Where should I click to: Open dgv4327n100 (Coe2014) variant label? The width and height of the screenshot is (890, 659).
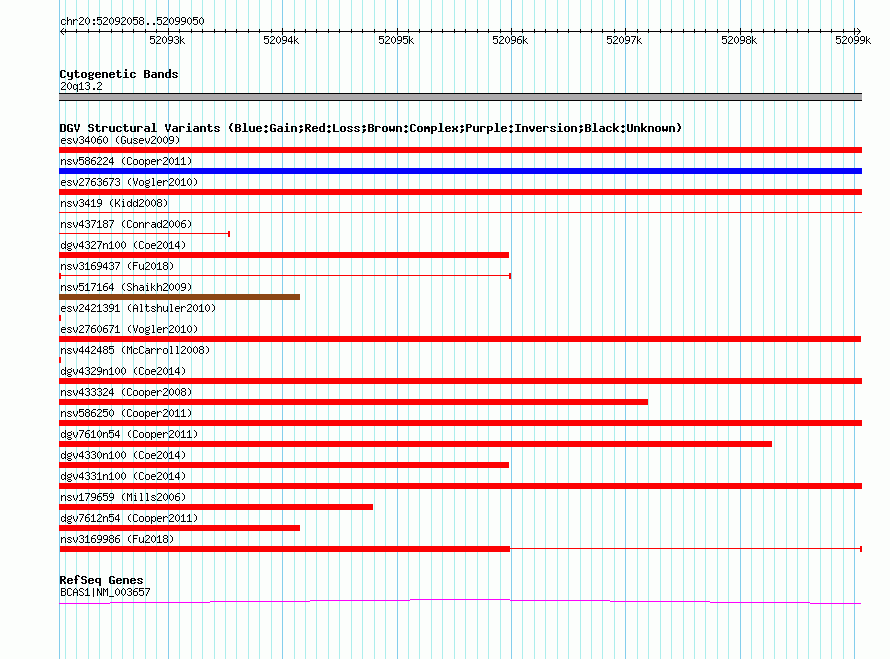tap(123, 245)
